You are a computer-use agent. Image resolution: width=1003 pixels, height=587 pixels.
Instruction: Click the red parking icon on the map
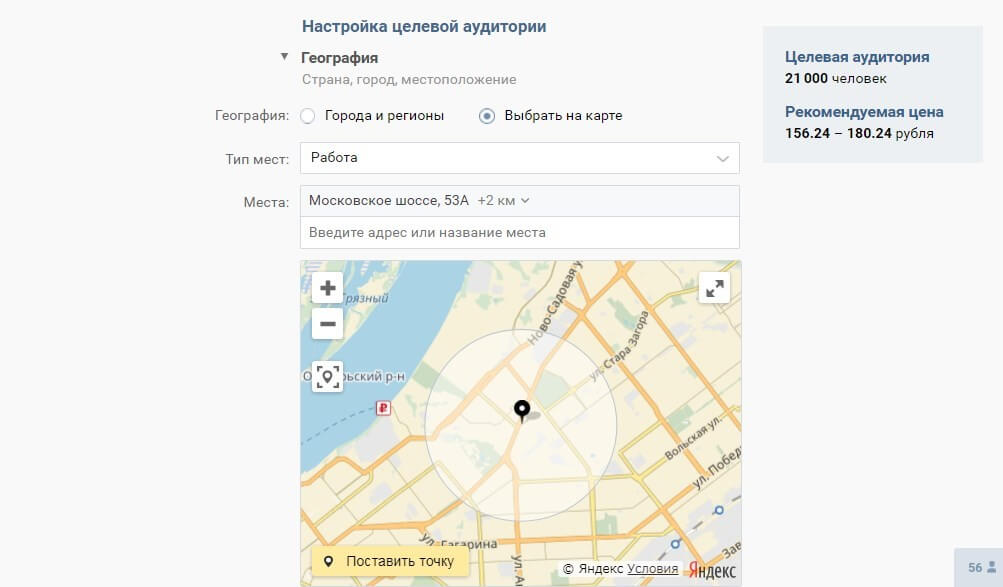coord(383,408)
